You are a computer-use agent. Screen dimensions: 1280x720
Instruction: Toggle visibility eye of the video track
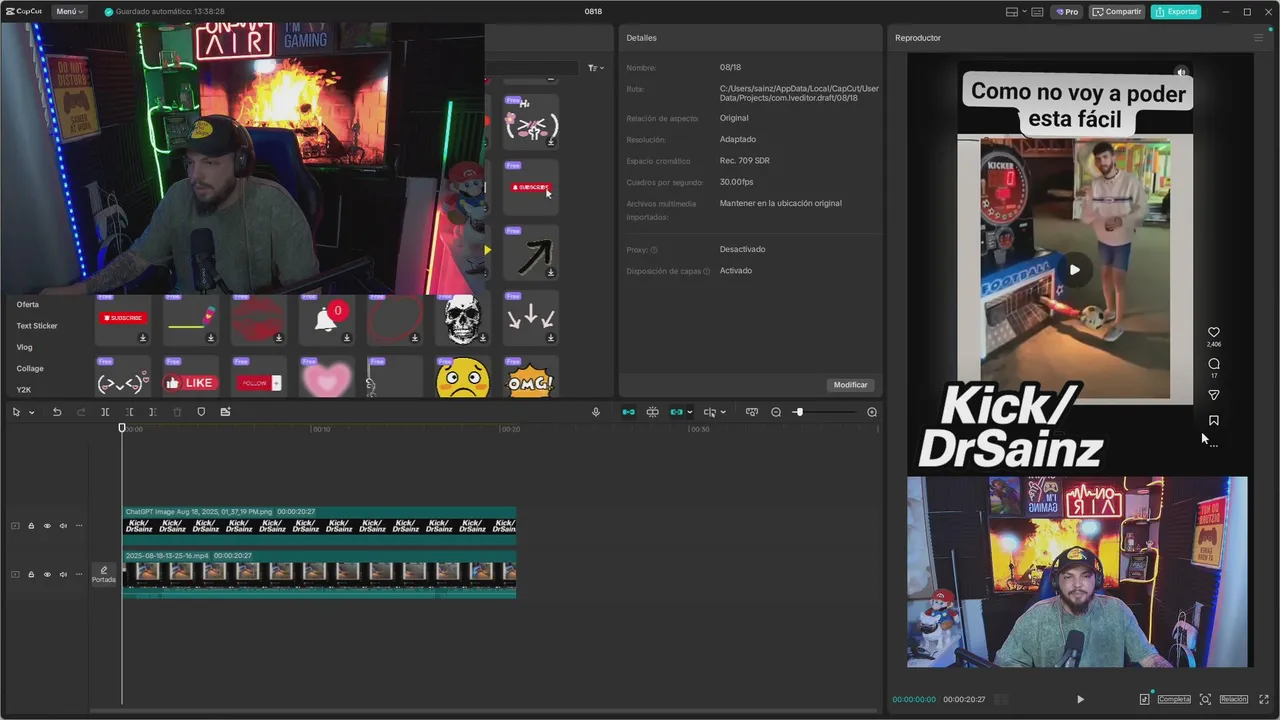pyautogui.click(x=46, y=574)
